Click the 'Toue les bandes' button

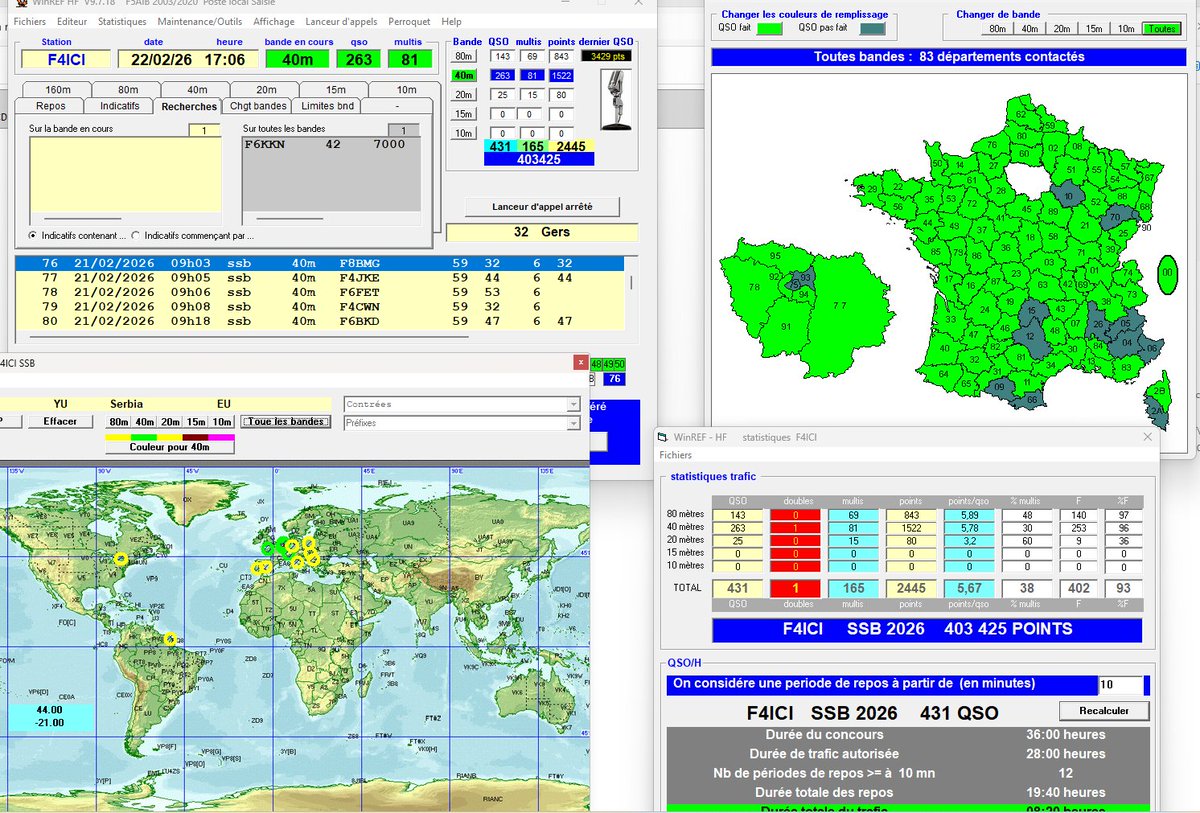coord(287,421)
